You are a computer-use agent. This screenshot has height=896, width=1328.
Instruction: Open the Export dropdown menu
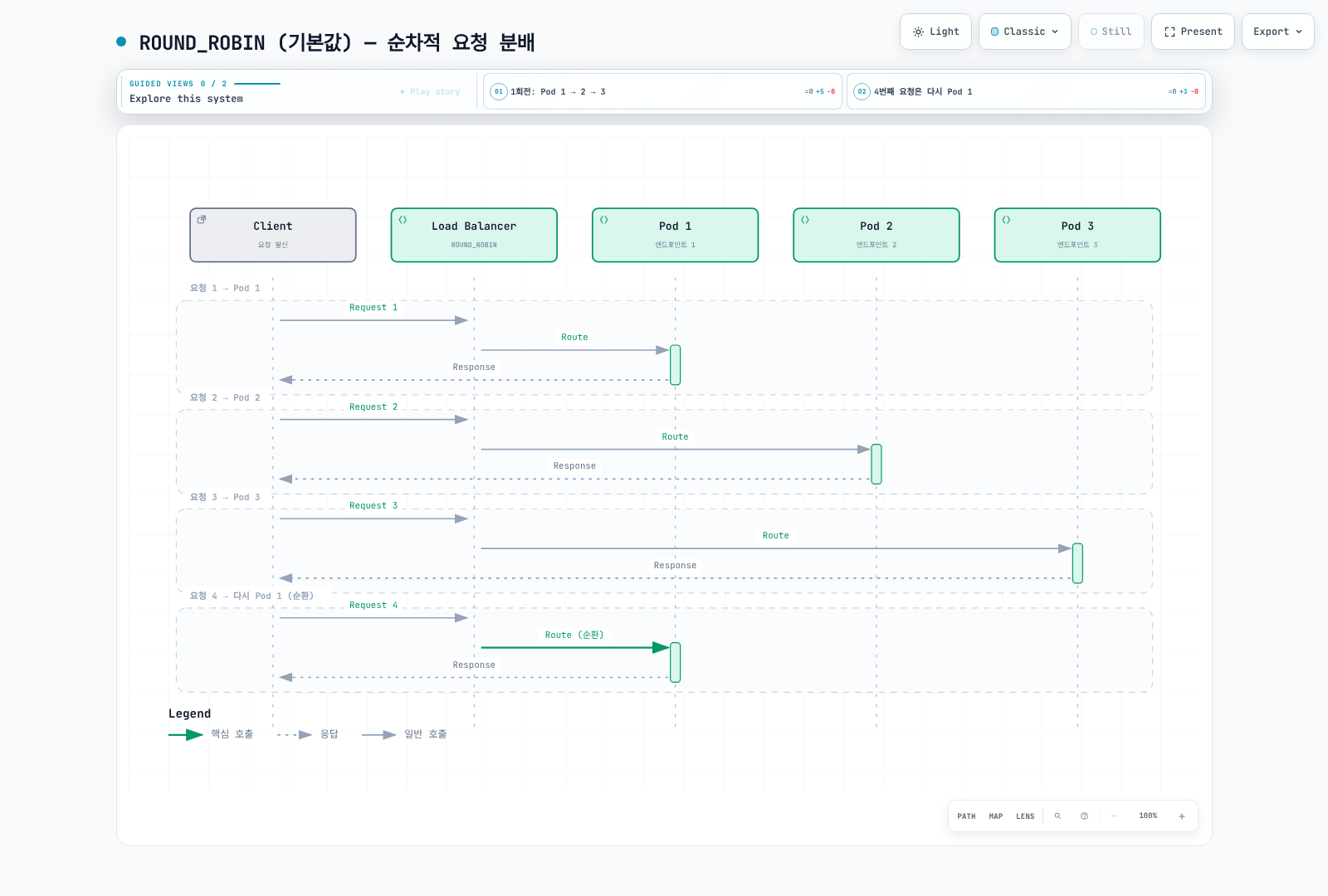pos(1277,32)
